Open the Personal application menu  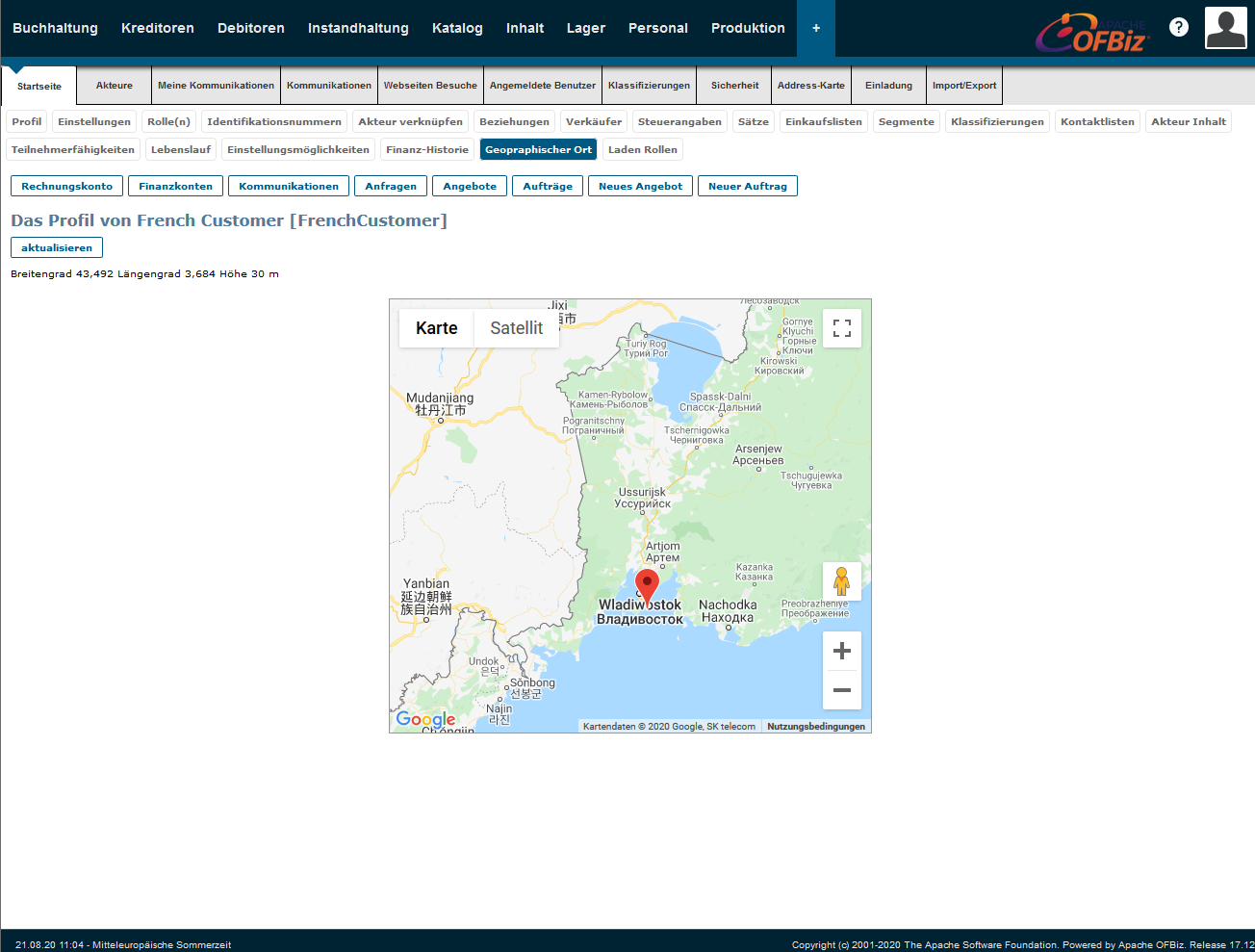coord(658,28)
